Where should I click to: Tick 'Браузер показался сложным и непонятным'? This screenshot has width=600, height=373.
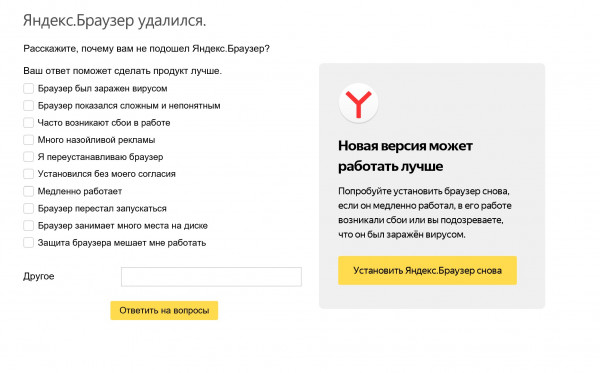pyautogui.click(x=28, y=106)
